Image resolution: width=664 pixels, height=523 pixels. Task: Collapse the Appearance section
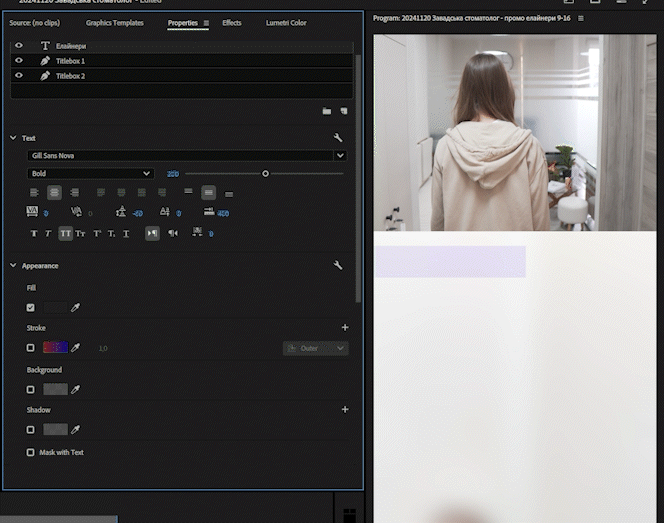13,265
